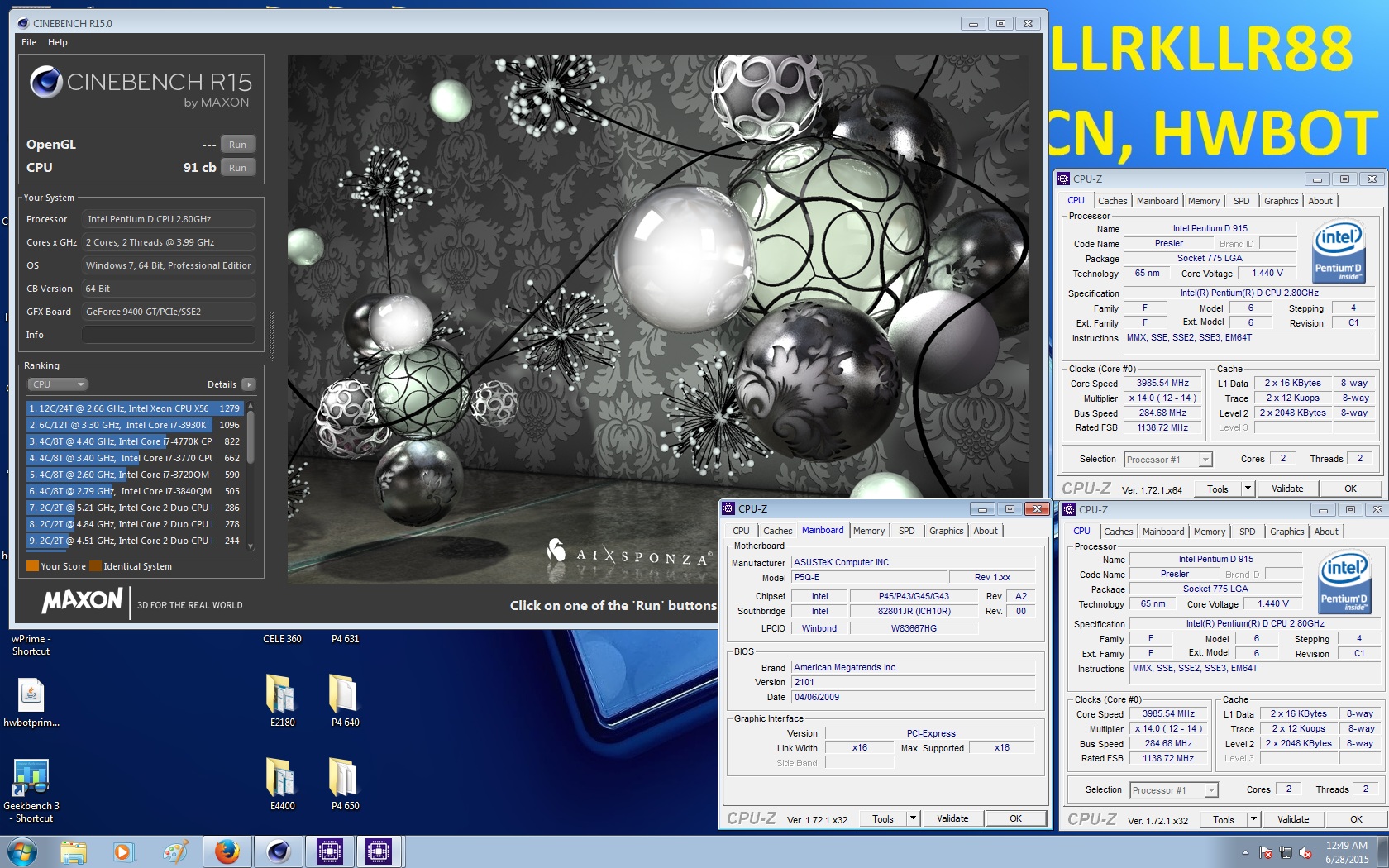Click Validate in bottom-right CPU-Z window

click(1293, 819)
